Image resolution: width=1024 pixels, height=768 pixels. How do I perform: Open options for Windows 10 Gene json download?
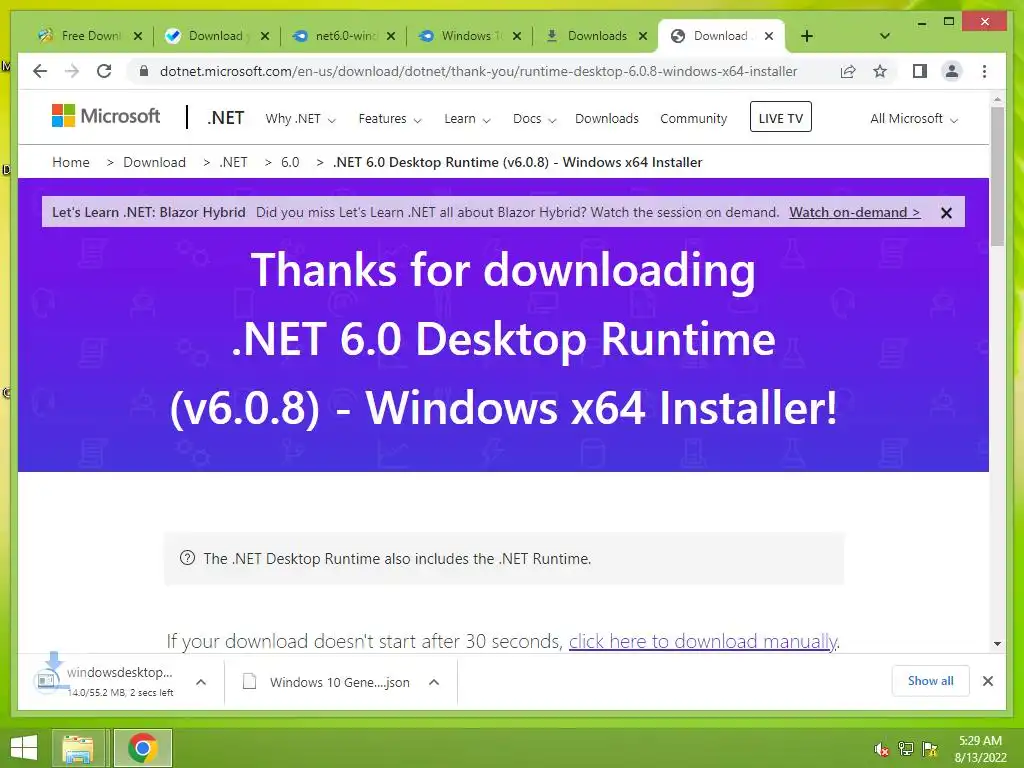[434, 682]
